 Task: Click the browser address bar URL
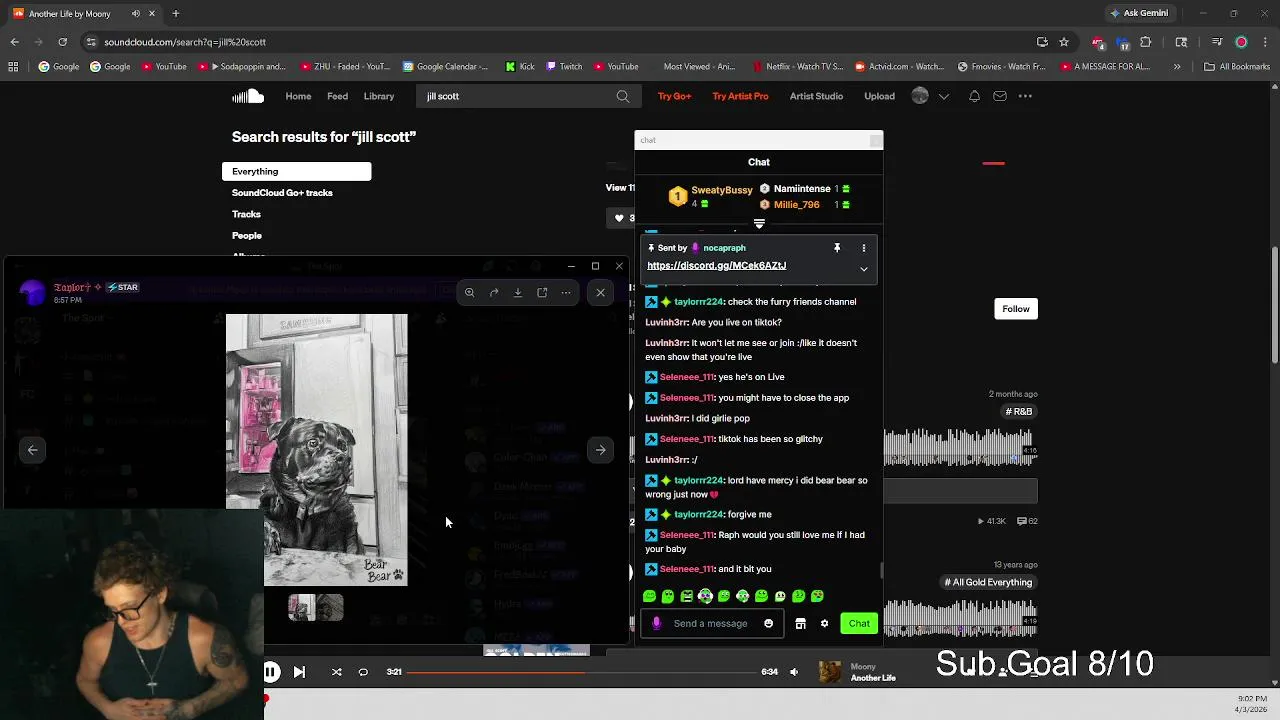click(x=185, y=42)
